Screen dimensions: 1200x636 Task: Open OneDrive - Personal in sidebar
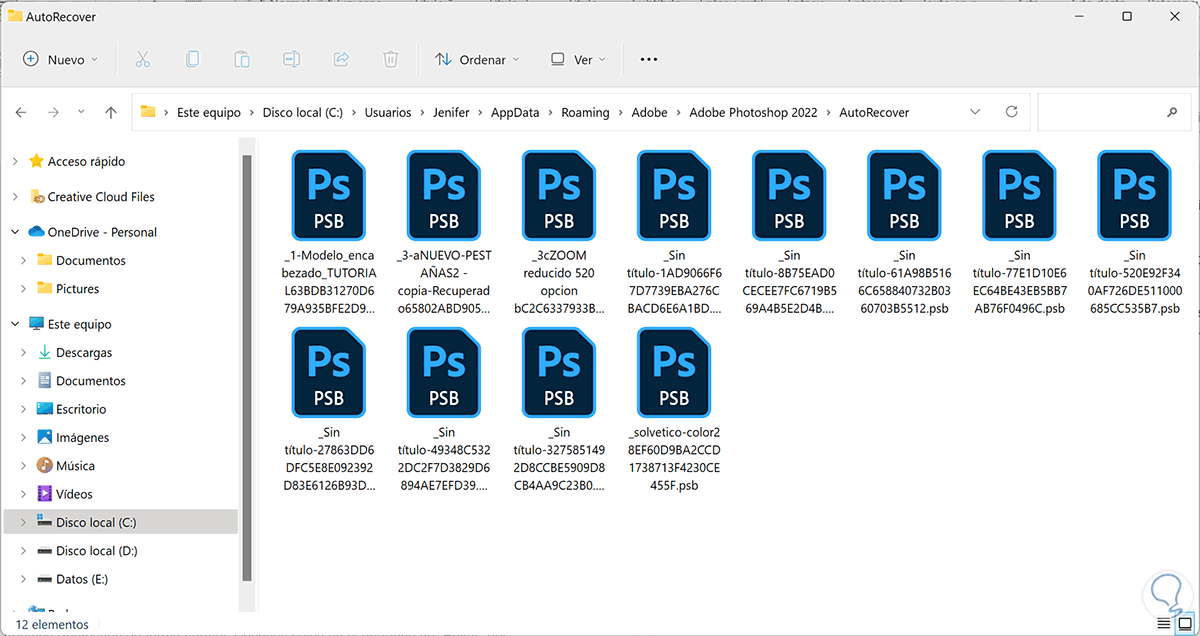click(x=102, y=232)
